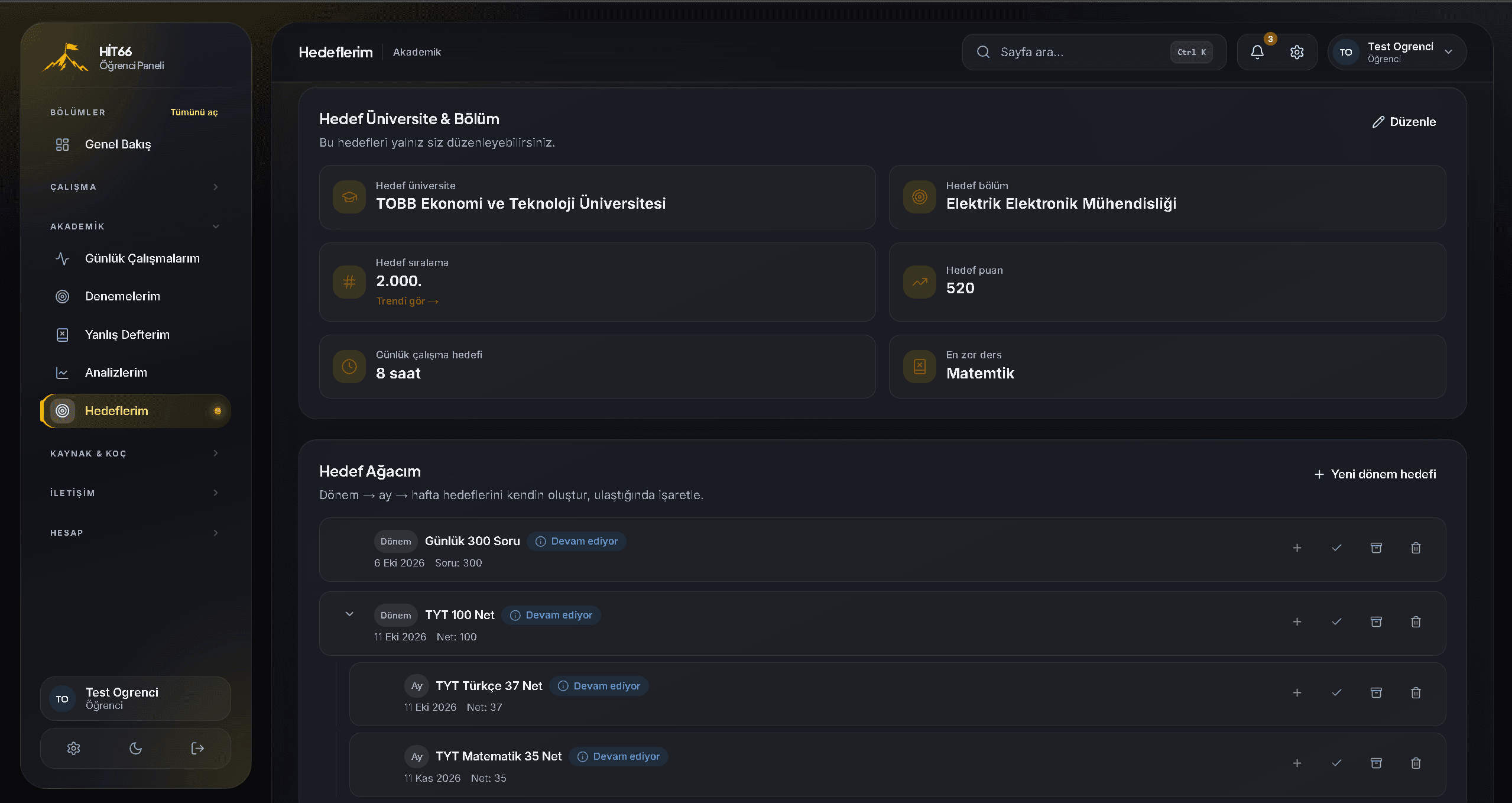Click Devam ediyor badge on Günlük 300 Soru
This screenshot has height=803, width=1512.
(576, 541)
